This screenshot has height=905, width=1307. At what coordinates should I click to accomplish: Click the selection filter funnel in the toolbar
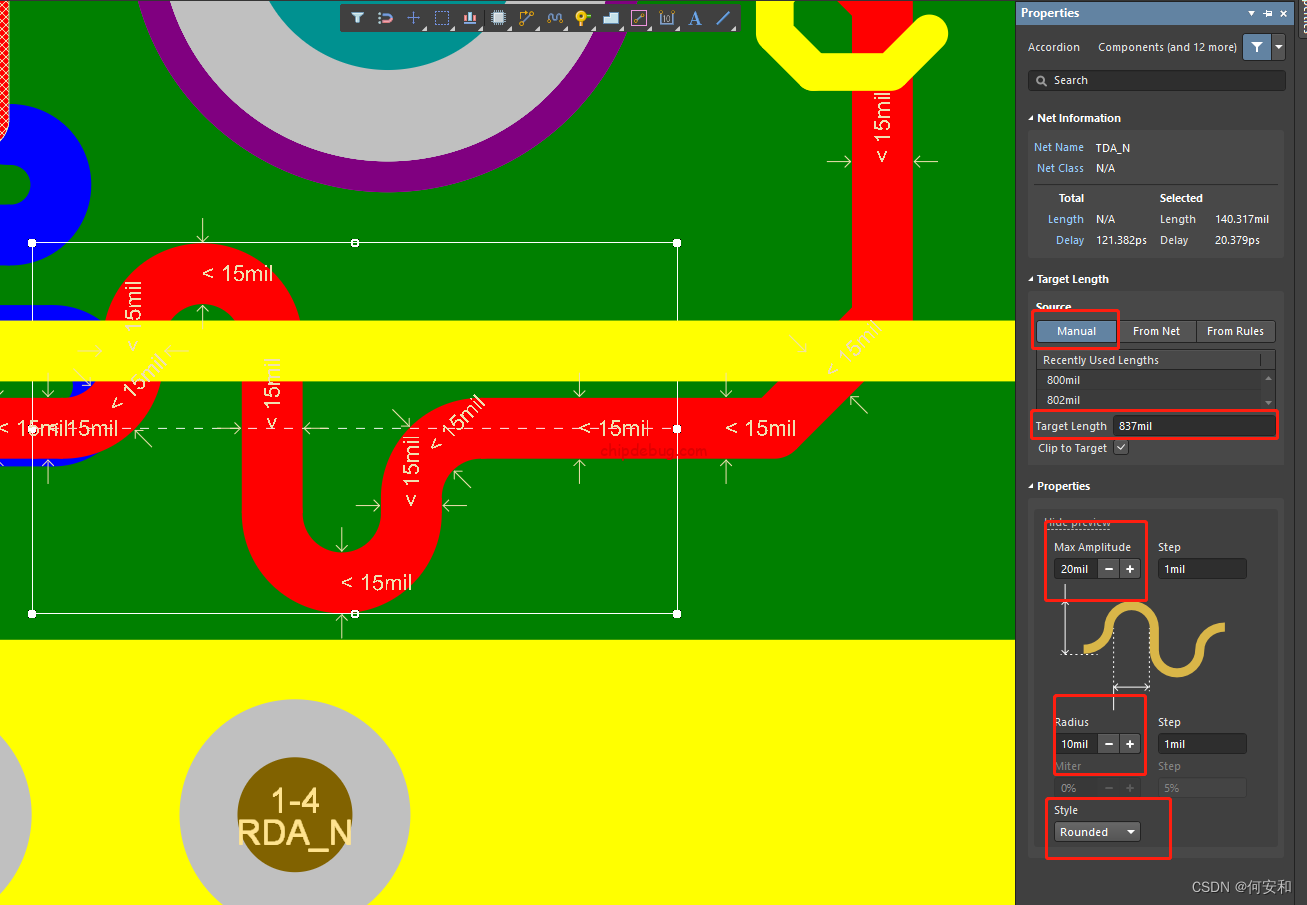(357, 18)
